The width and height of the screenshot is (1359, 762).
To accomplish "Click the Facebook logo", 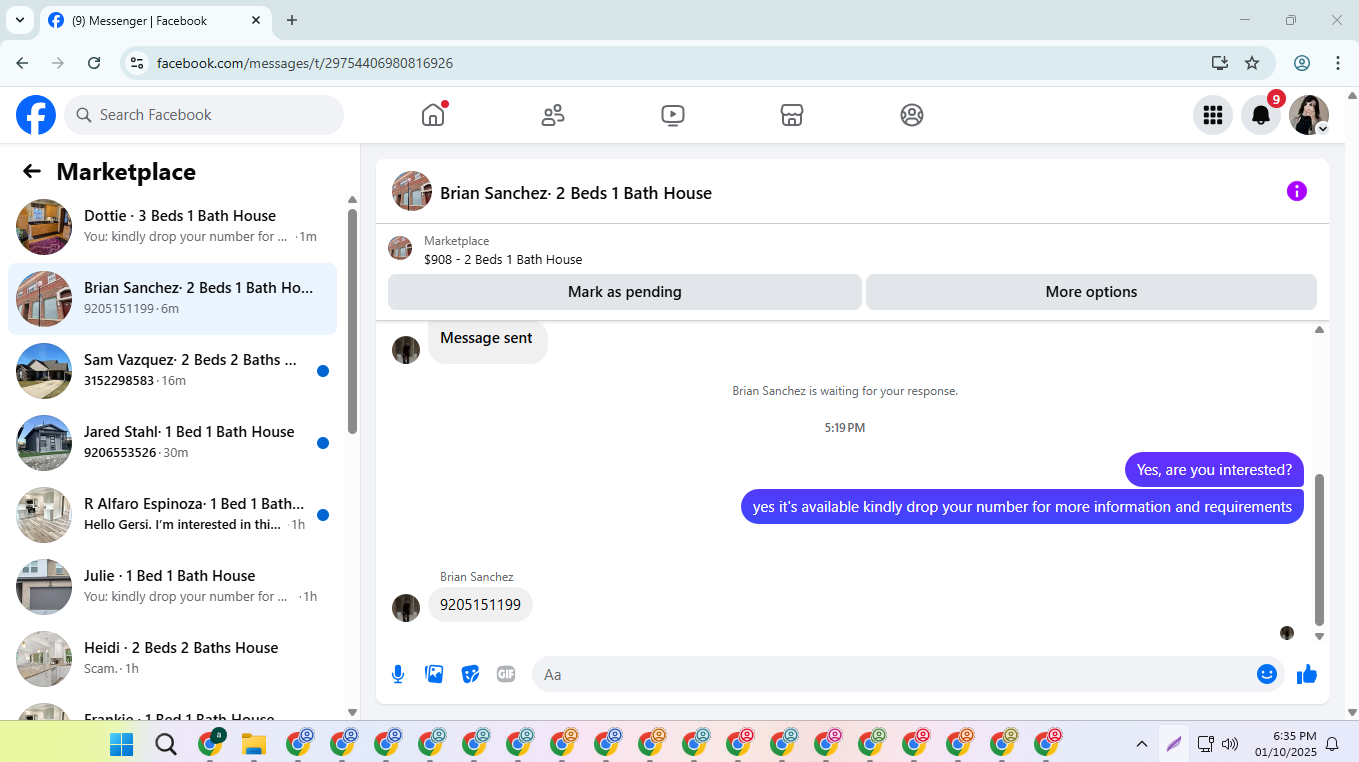I will point(36,115).
